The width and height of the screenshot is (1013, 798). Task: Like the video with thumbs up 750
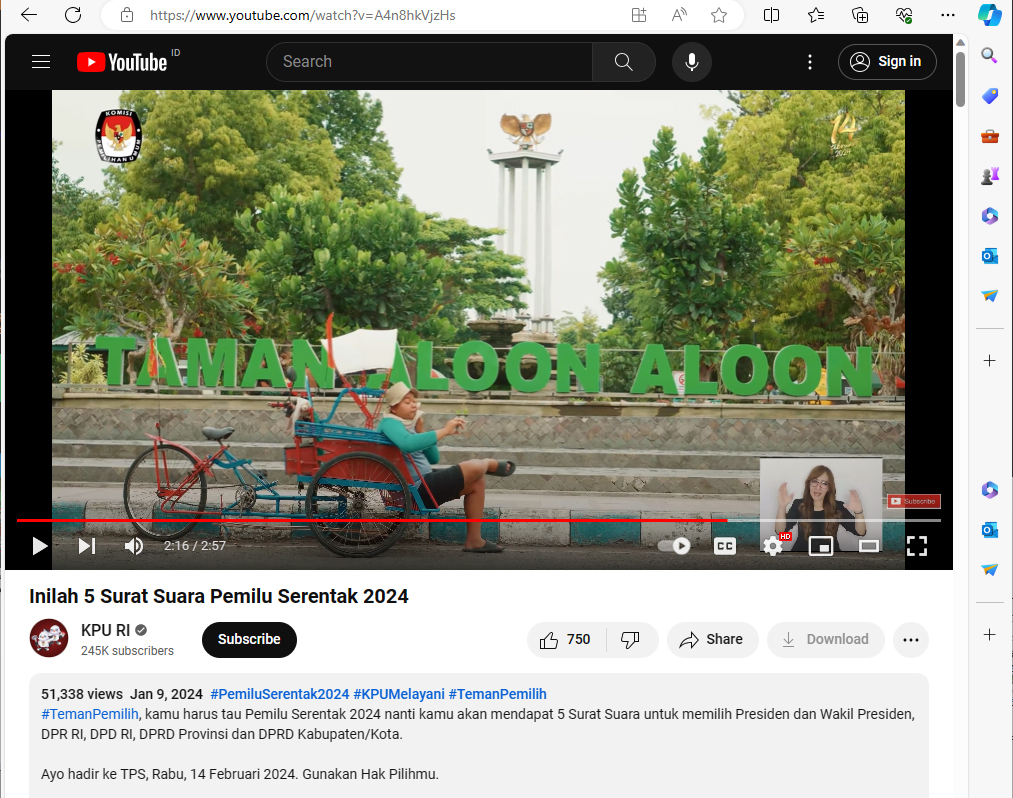566,640
